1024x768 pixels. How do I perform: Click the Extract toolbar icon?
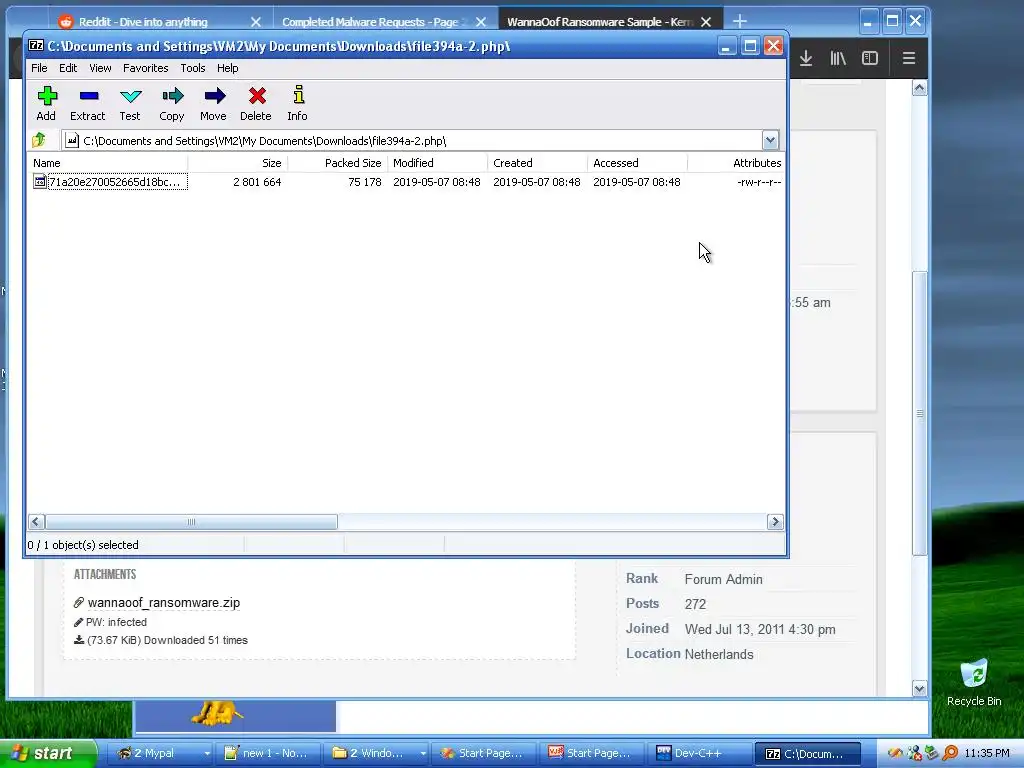pyautogui.click(x=88, y=103)
